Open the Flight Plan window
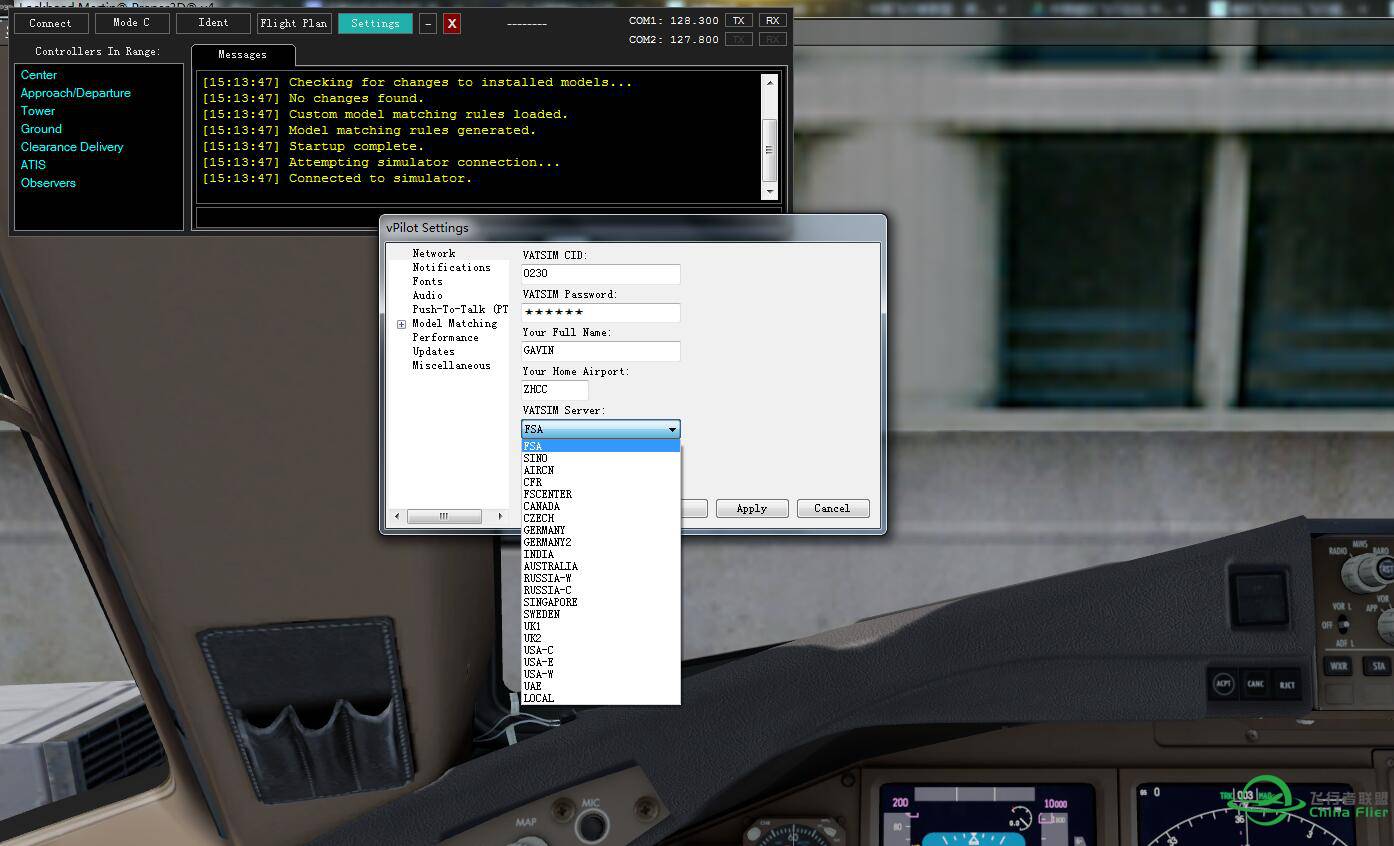Viewport: 1394px width, 846px height. click(x=293, y=23)
